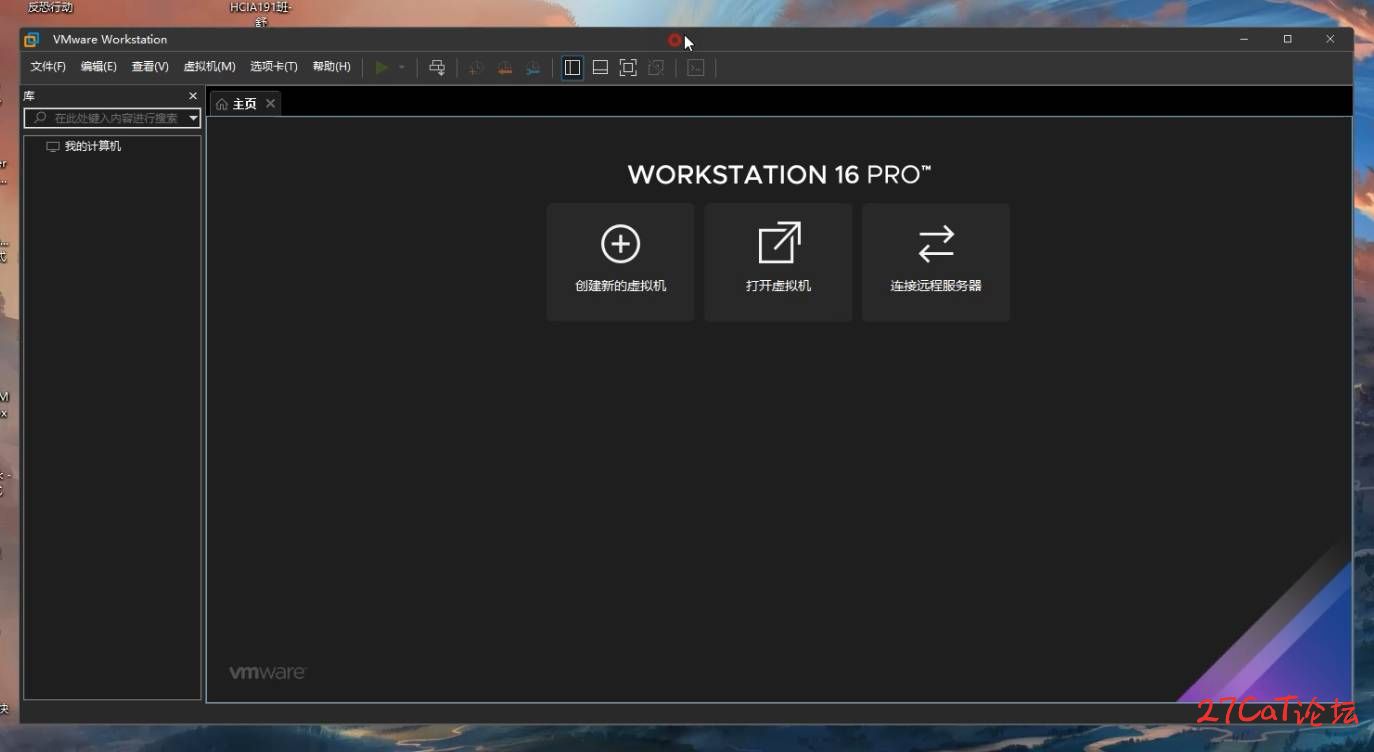Click the Unity mode toolbar icon

click(656, 68)
